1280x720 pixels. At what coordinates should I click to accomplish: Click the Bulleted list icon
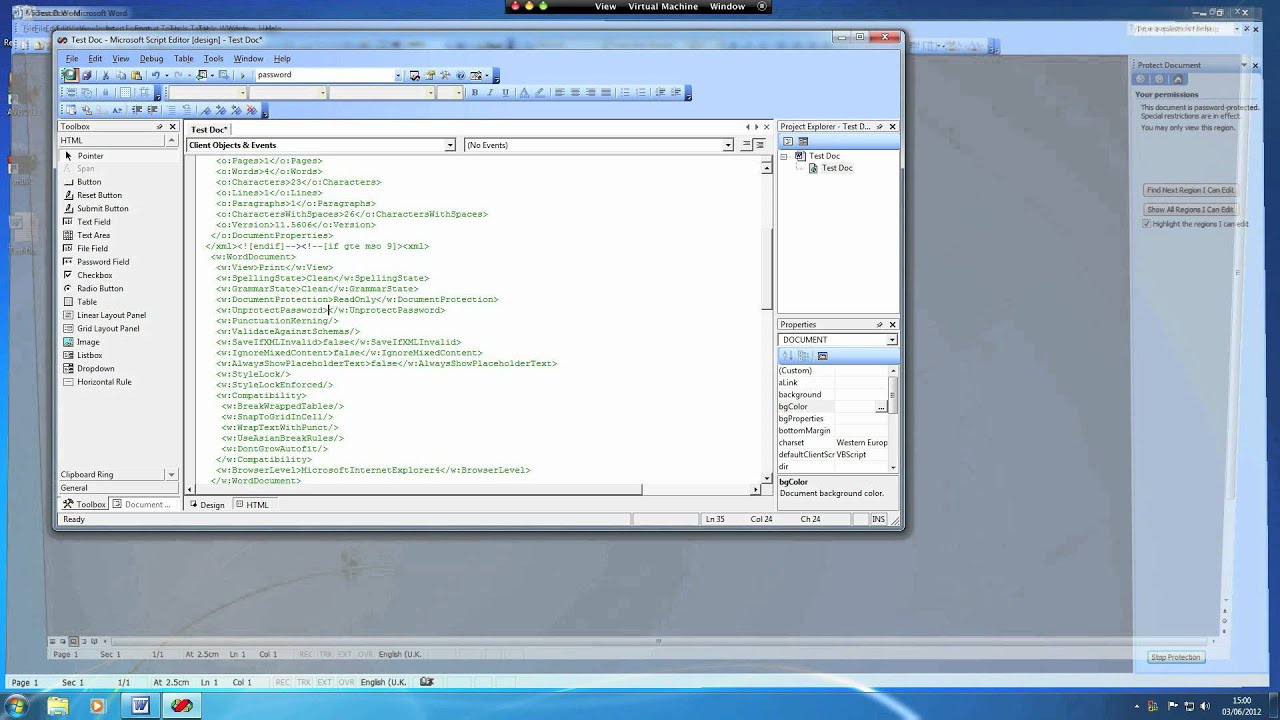625,92
